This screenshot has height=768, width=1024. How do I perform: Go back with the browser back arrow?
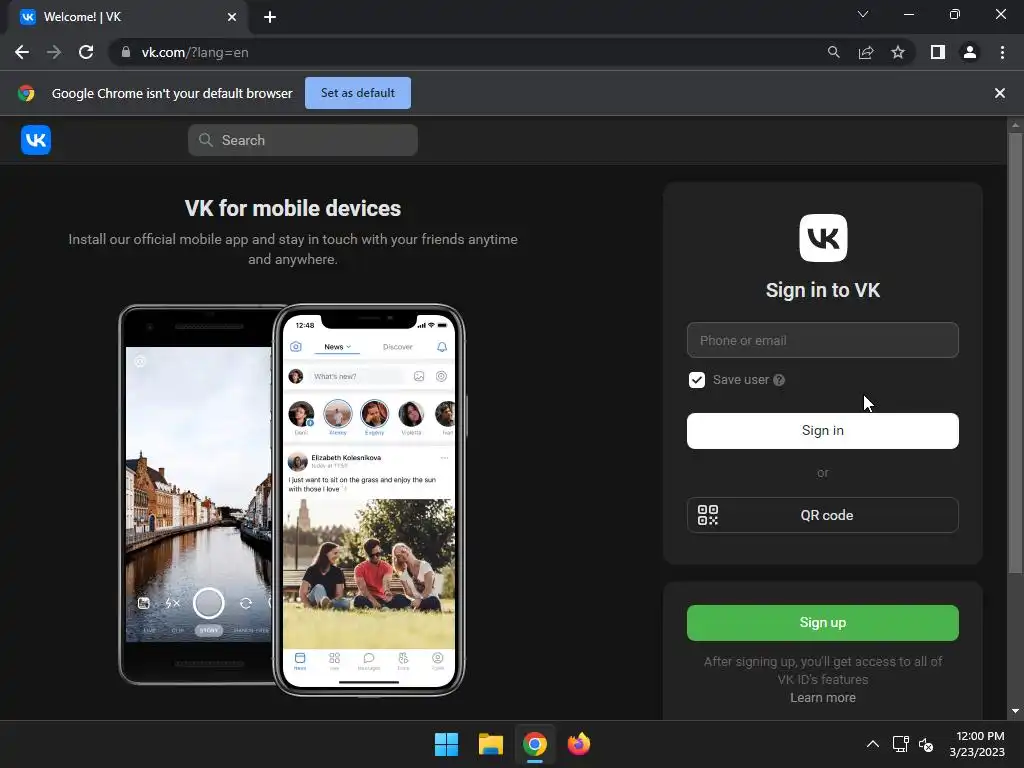click(x=22, y=52)
